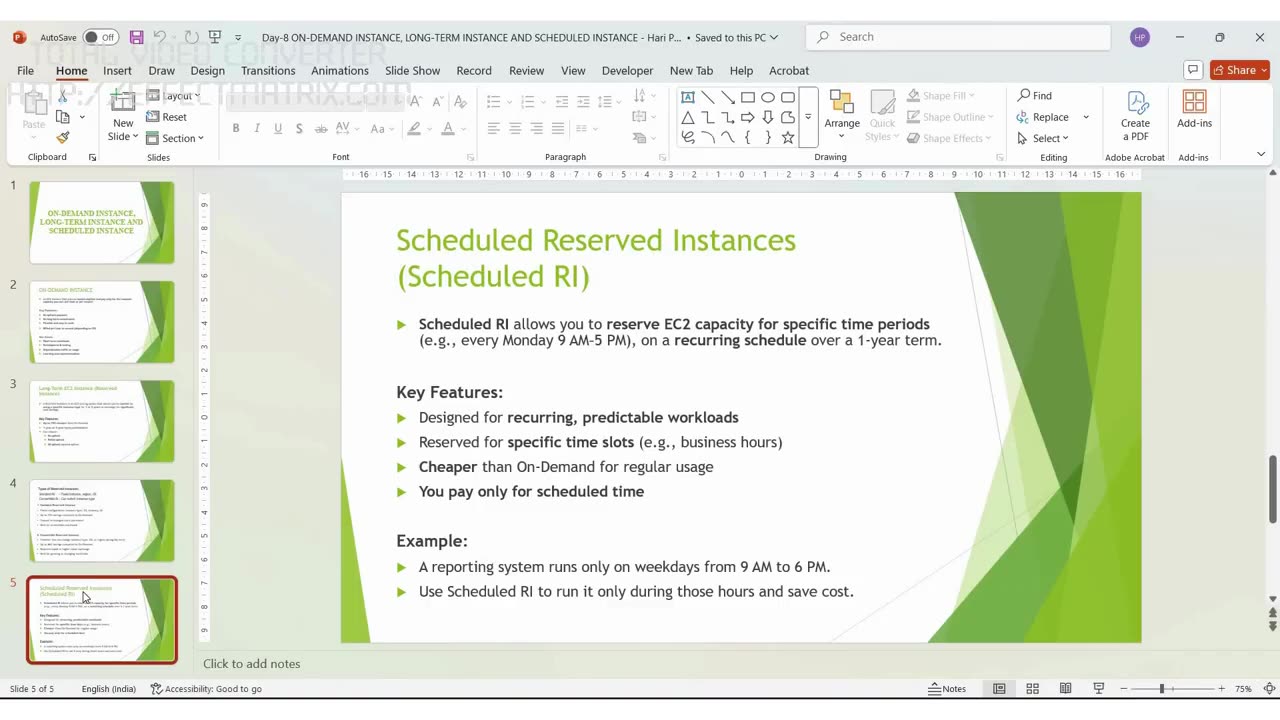Click Fit slide to window icon
The height and width of the screenshot is (720, 1280).
pos(1269,688)
